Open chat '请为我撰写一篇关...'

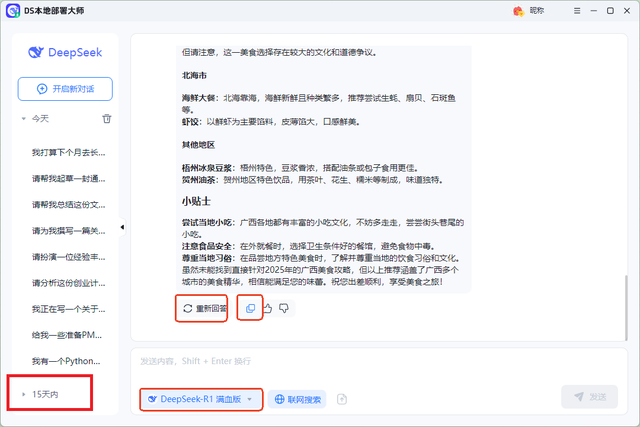point(69,231)
